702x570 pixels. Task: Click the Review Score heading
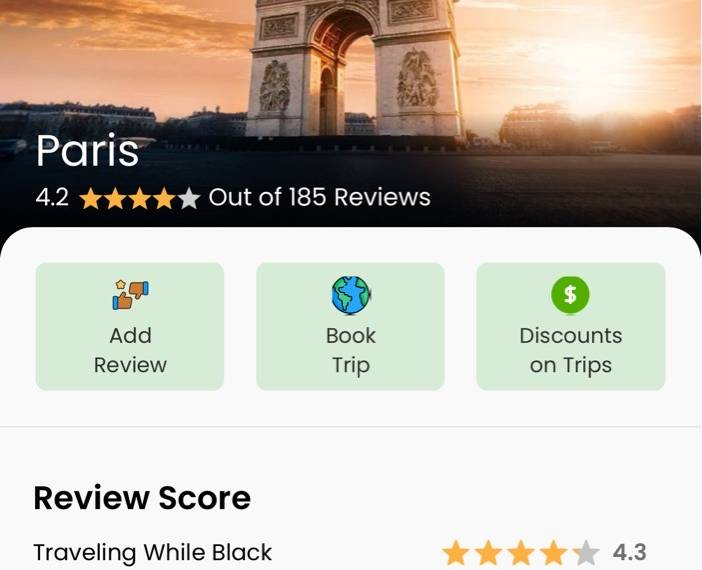[x=142, y=498]
